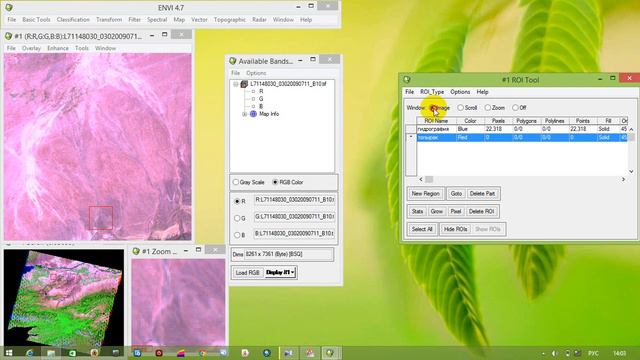Click the ENVI 4.7 title bar logo icon

tap(9, 7)
